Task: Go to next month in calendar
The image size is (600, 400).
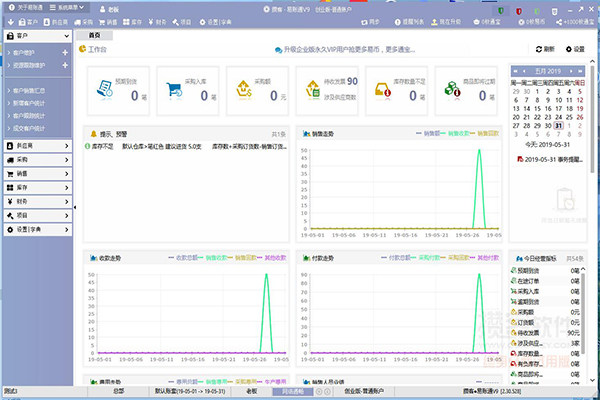Action: 571,71
